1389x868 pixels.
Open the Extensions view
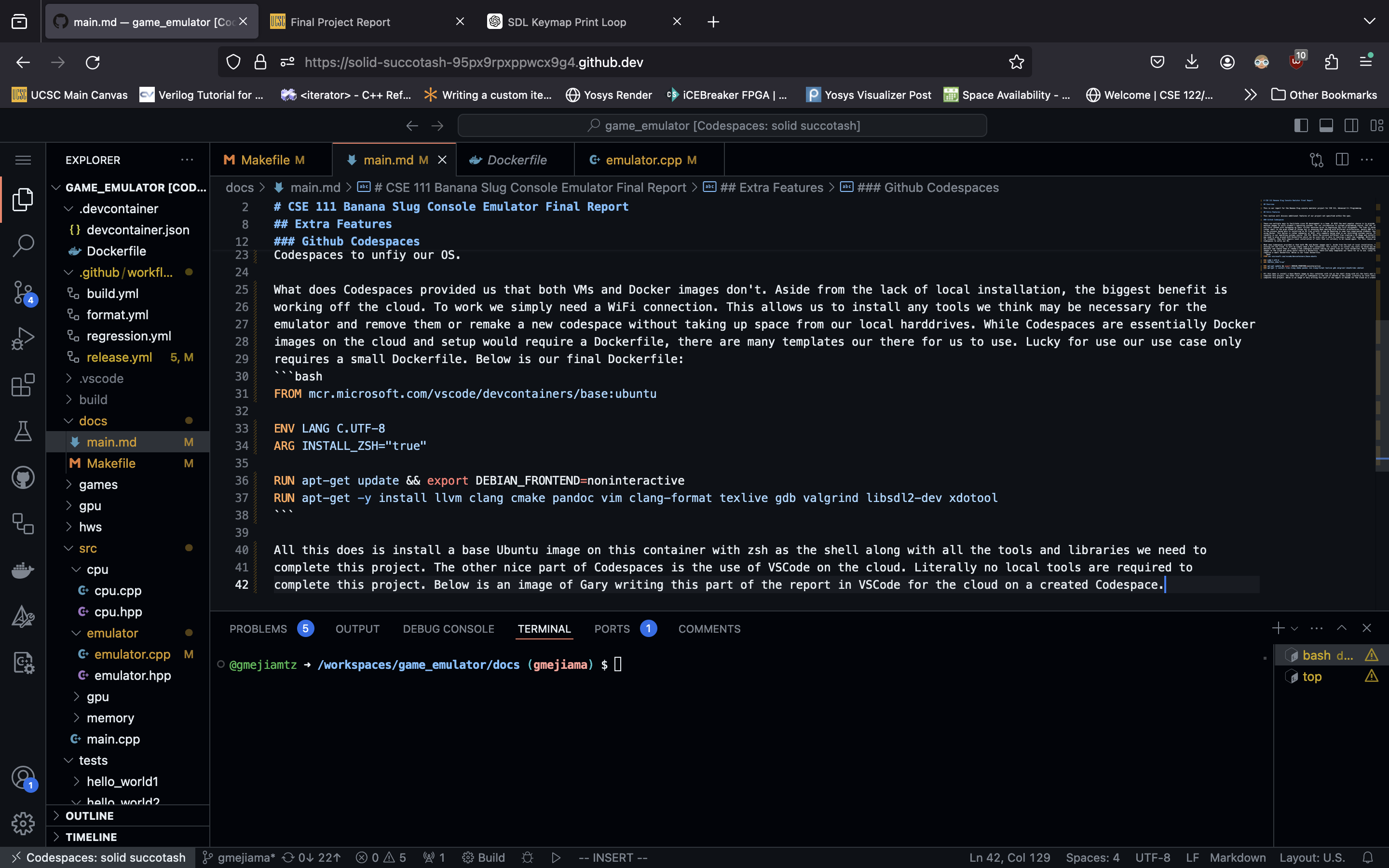click(23, 385)
